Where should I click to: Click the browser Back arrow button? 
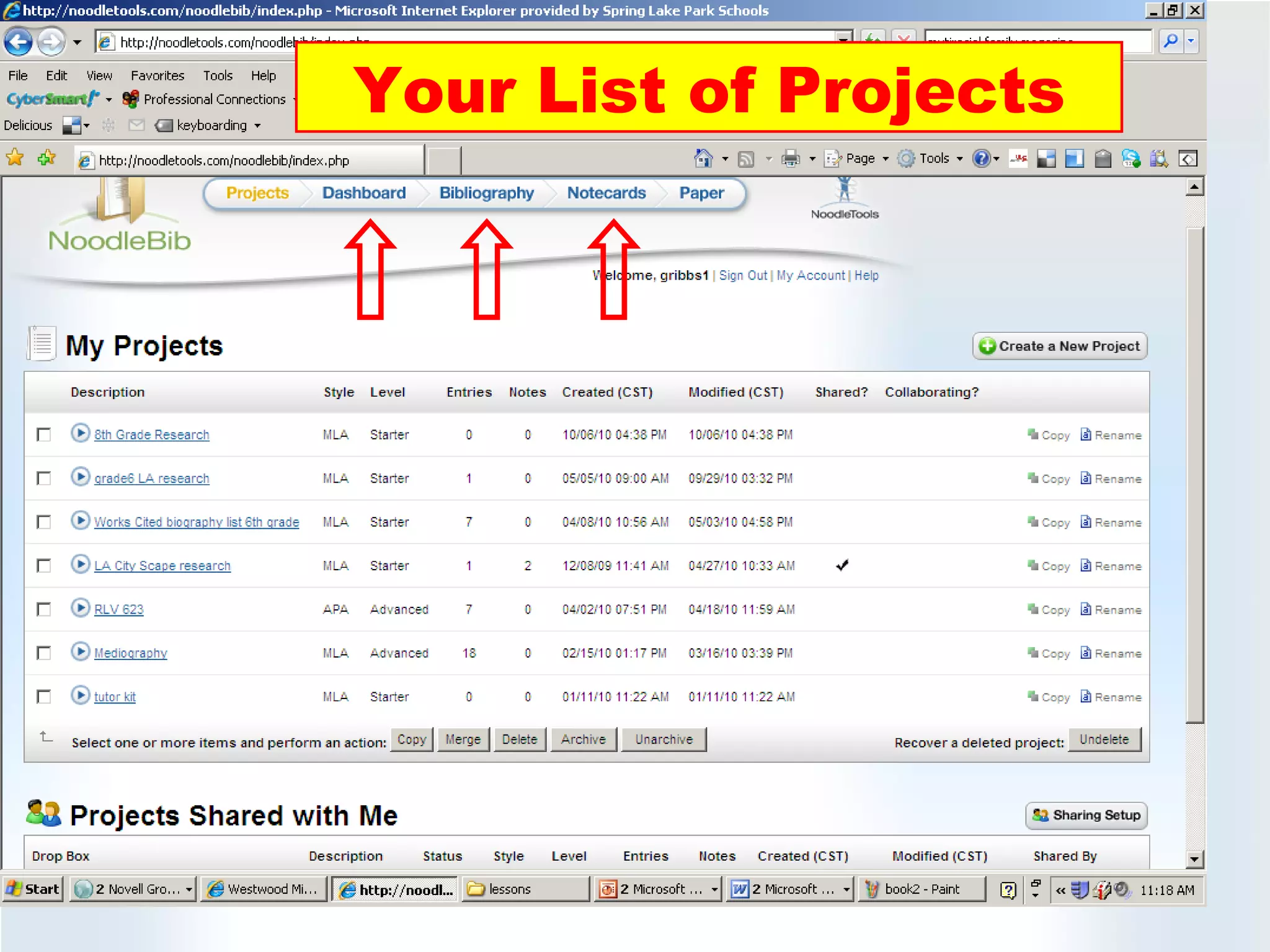click(19, 42)
